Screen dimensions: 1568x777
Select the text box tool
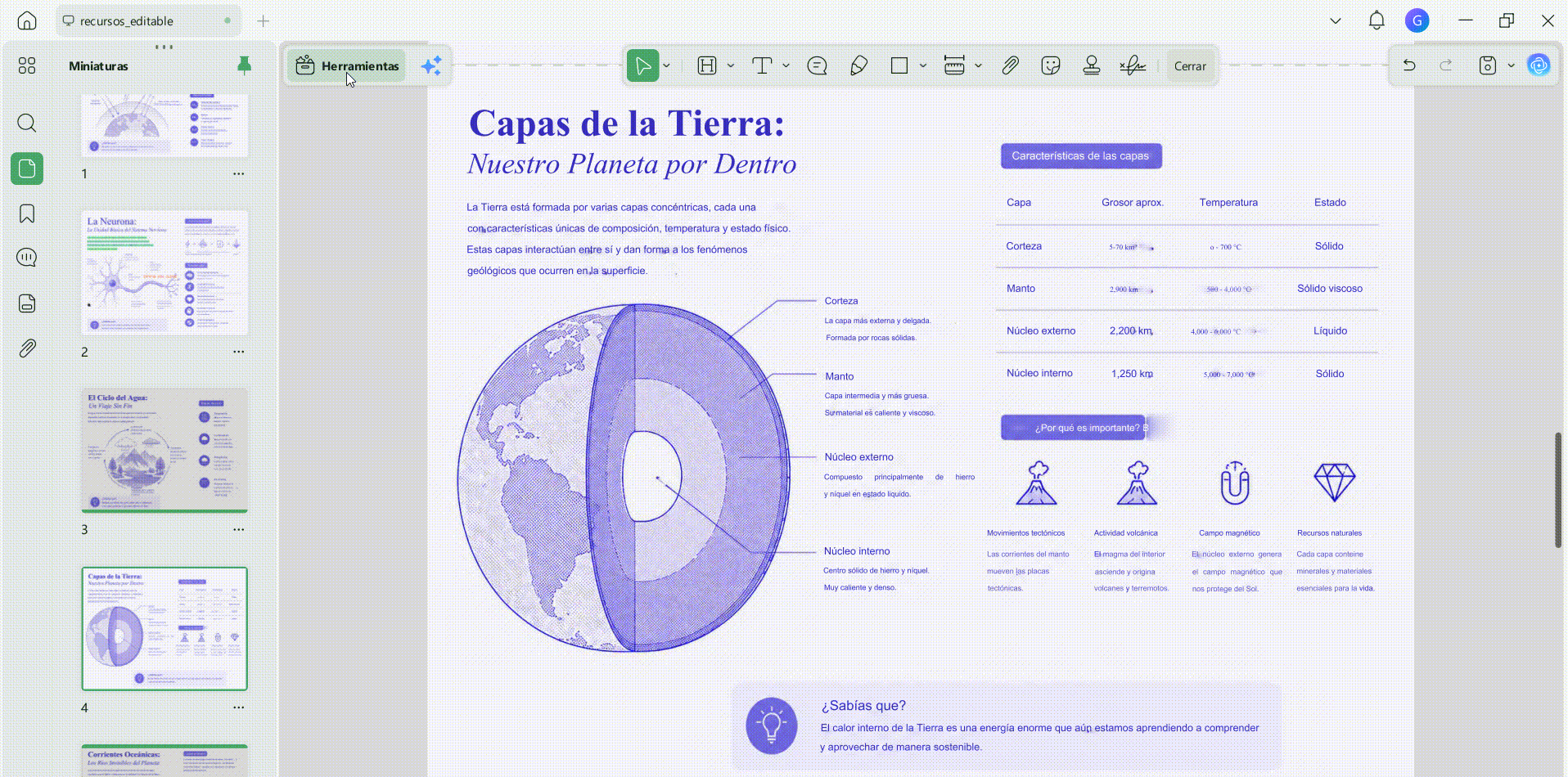[762, 65]
